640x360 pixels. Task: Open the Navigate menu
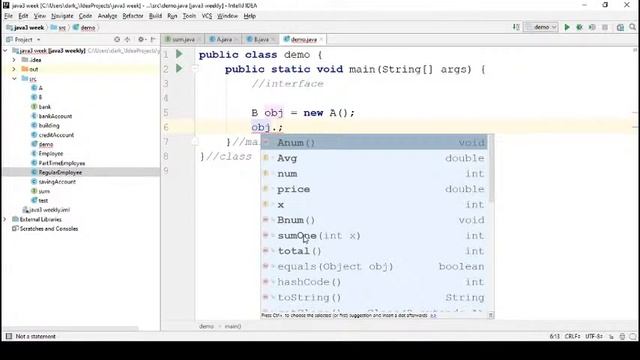62,16
